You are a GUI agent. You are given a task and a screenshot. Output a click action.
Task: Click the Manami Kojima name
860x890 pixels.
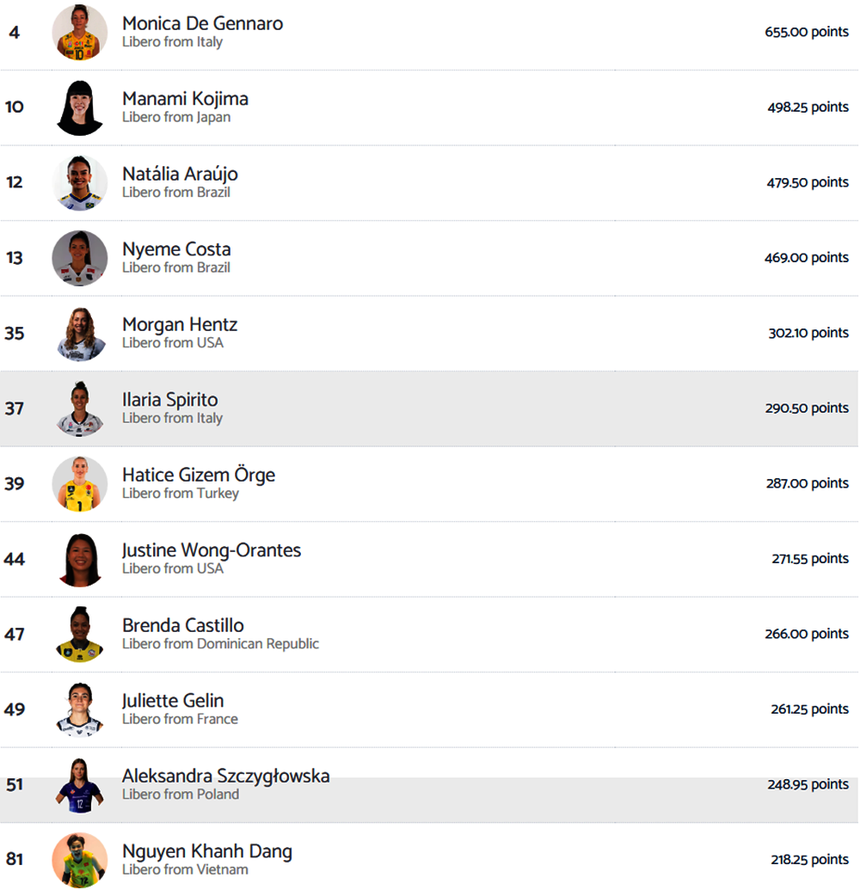pyautogui.click(x=185, y=99)
